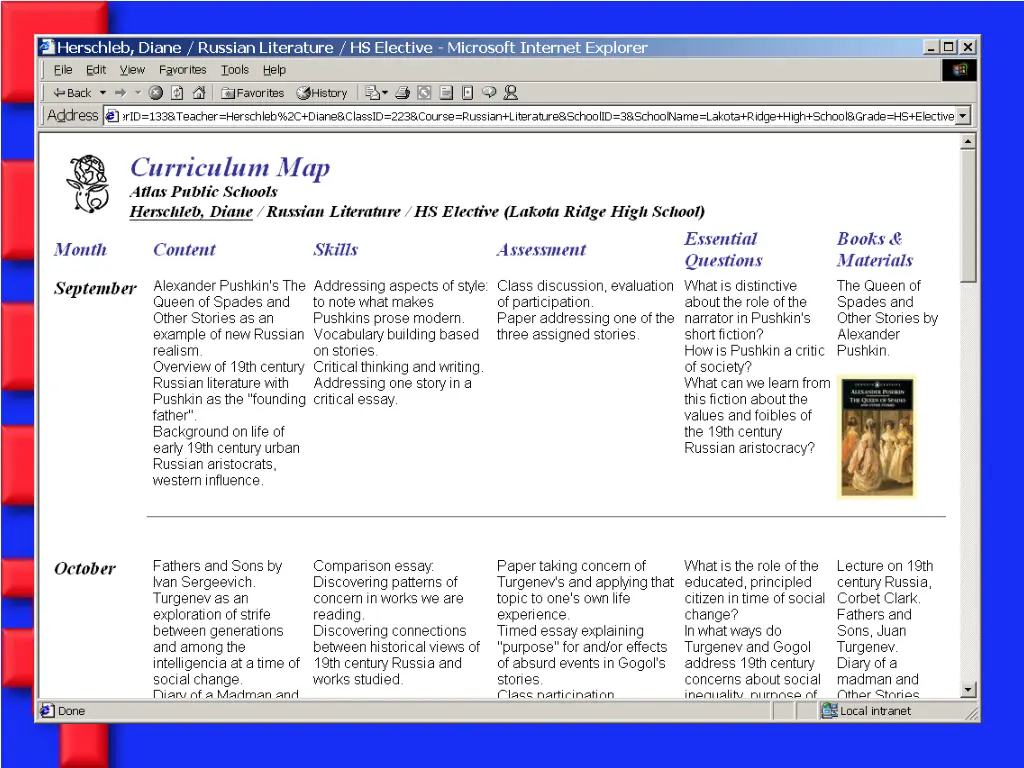The width and height of the screenshot is (1024, 768).
Task: Click the Windows logo throbber icon
Action: coord(959,70)
